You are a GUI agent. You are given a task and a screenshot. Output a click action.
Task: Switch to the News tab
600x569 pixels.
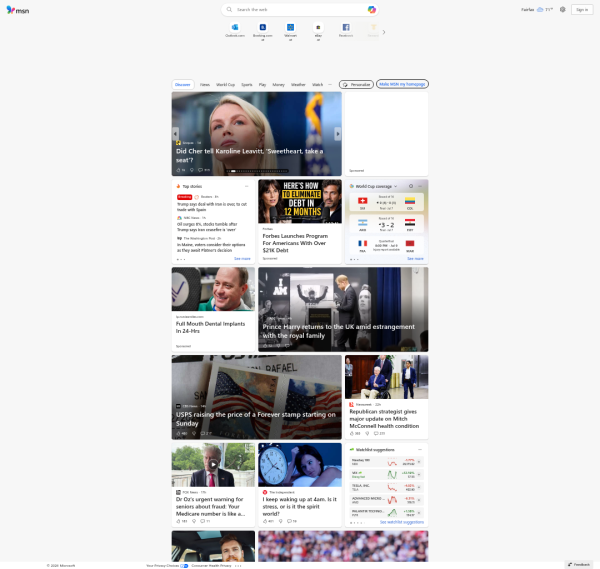pos(205,85)
